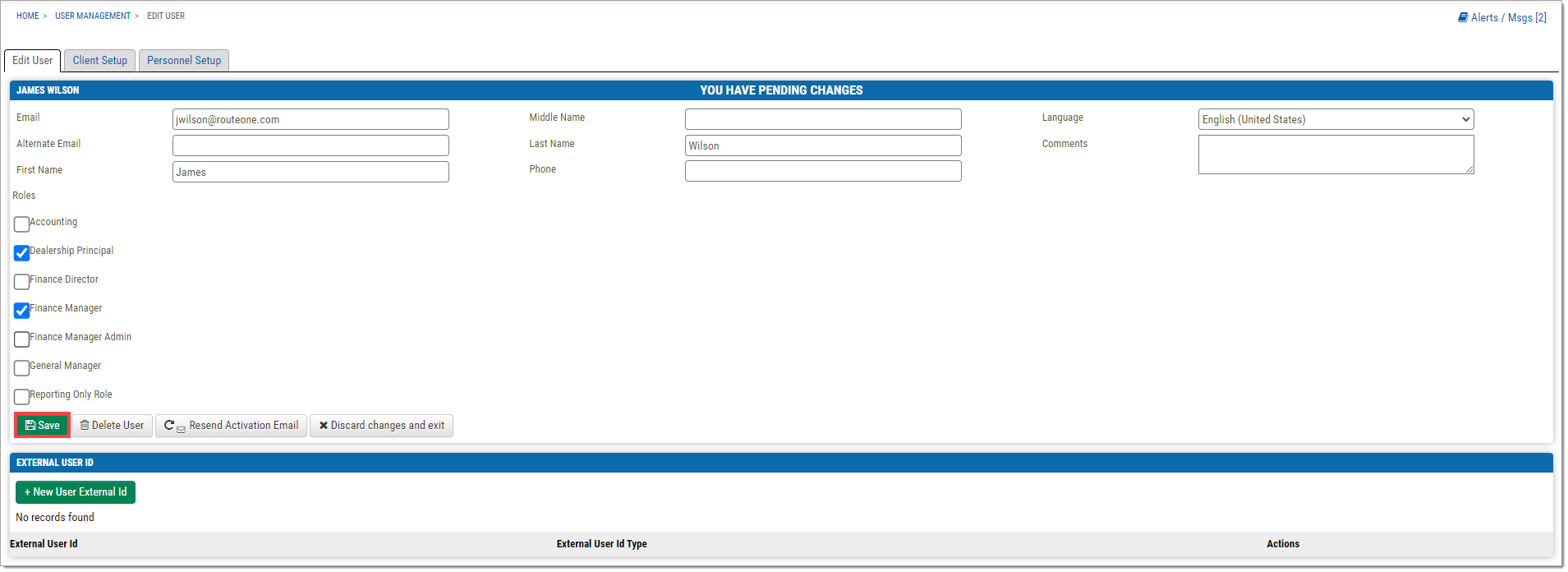1568x572 pixels.
Task: Click the Actions column header
Action: pyautogui.click(x=1282, y=544)
